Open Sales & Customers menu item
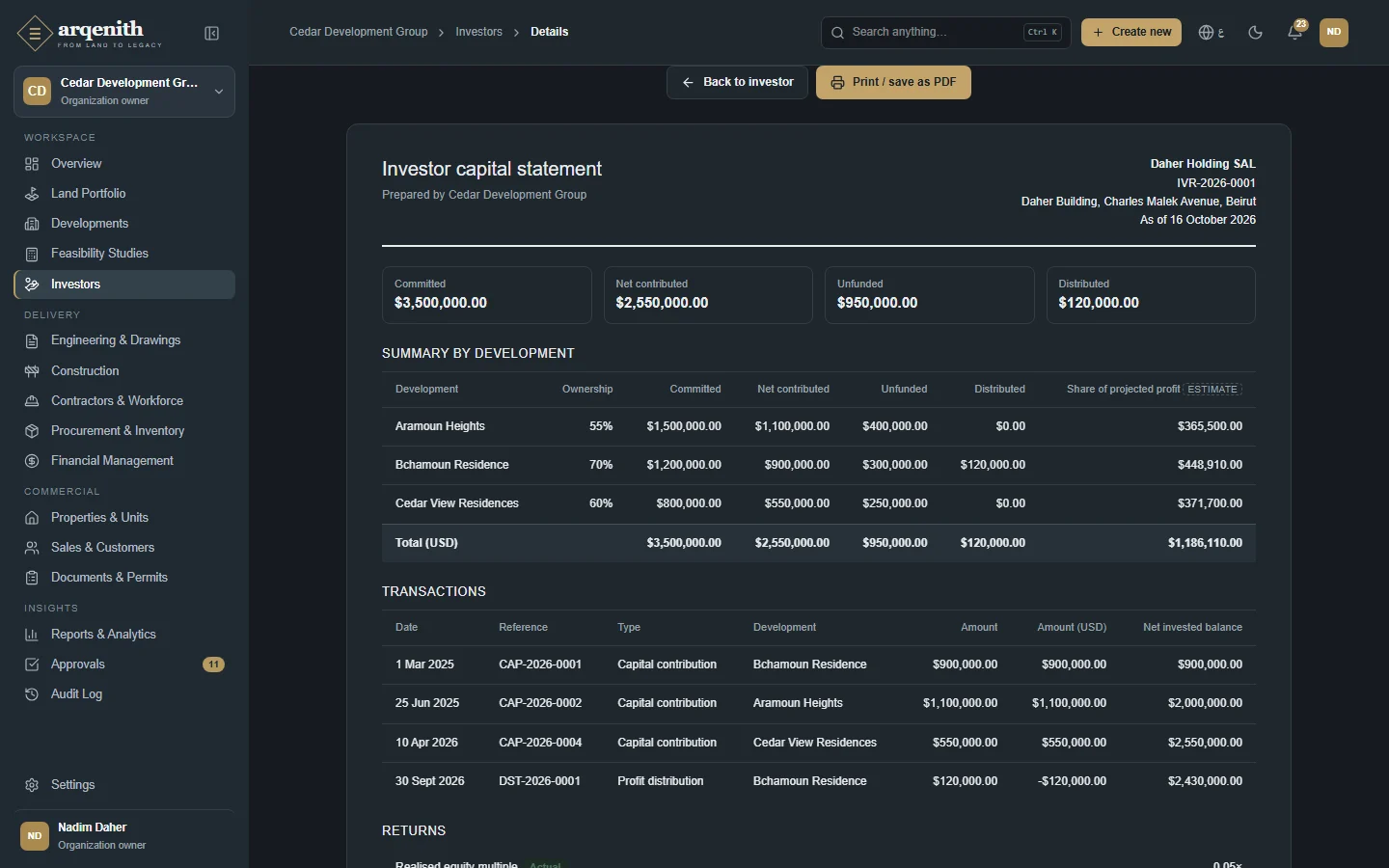 [124, 548]
